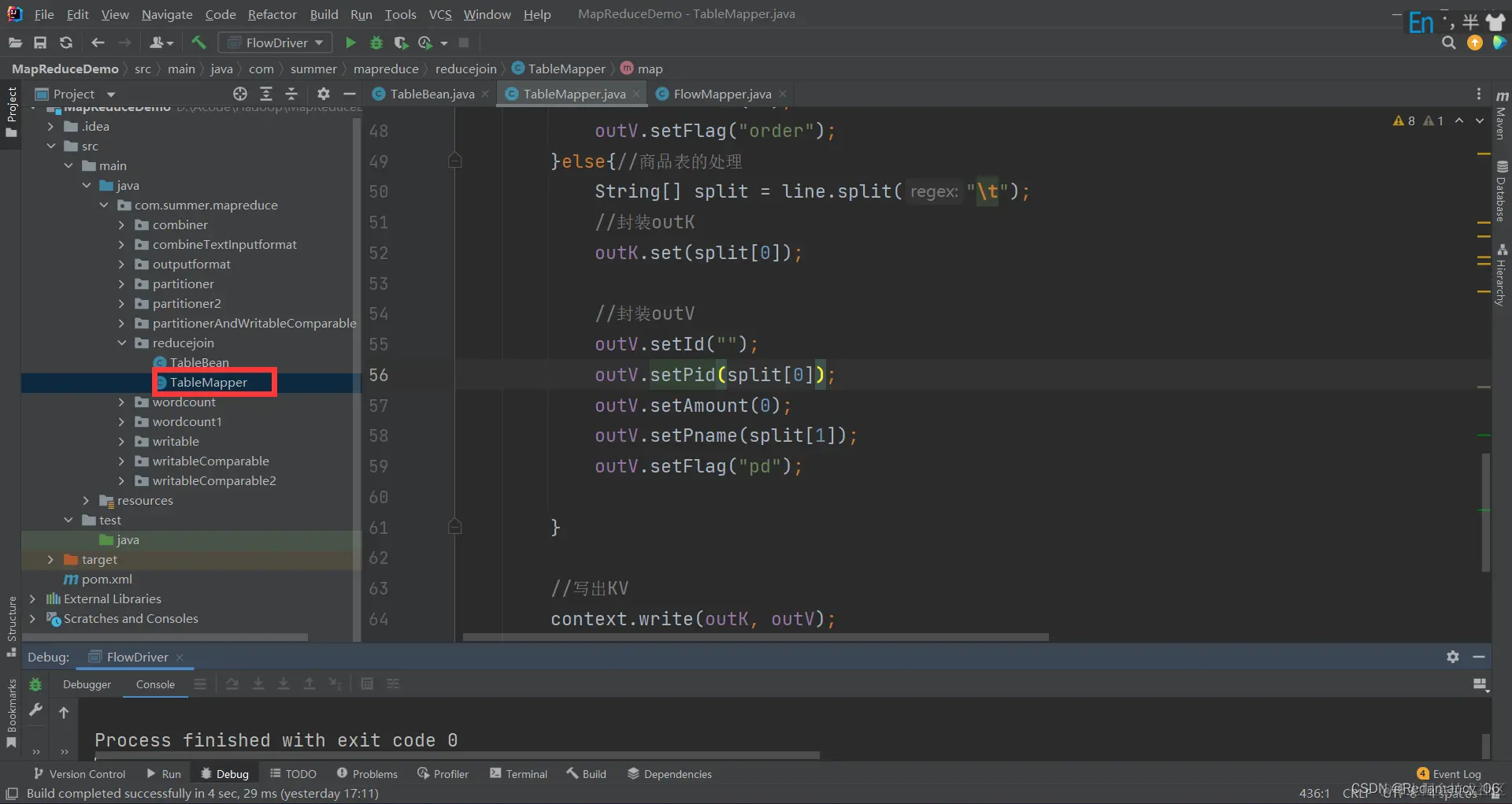Expand the target folder

[x=50, y=559]
